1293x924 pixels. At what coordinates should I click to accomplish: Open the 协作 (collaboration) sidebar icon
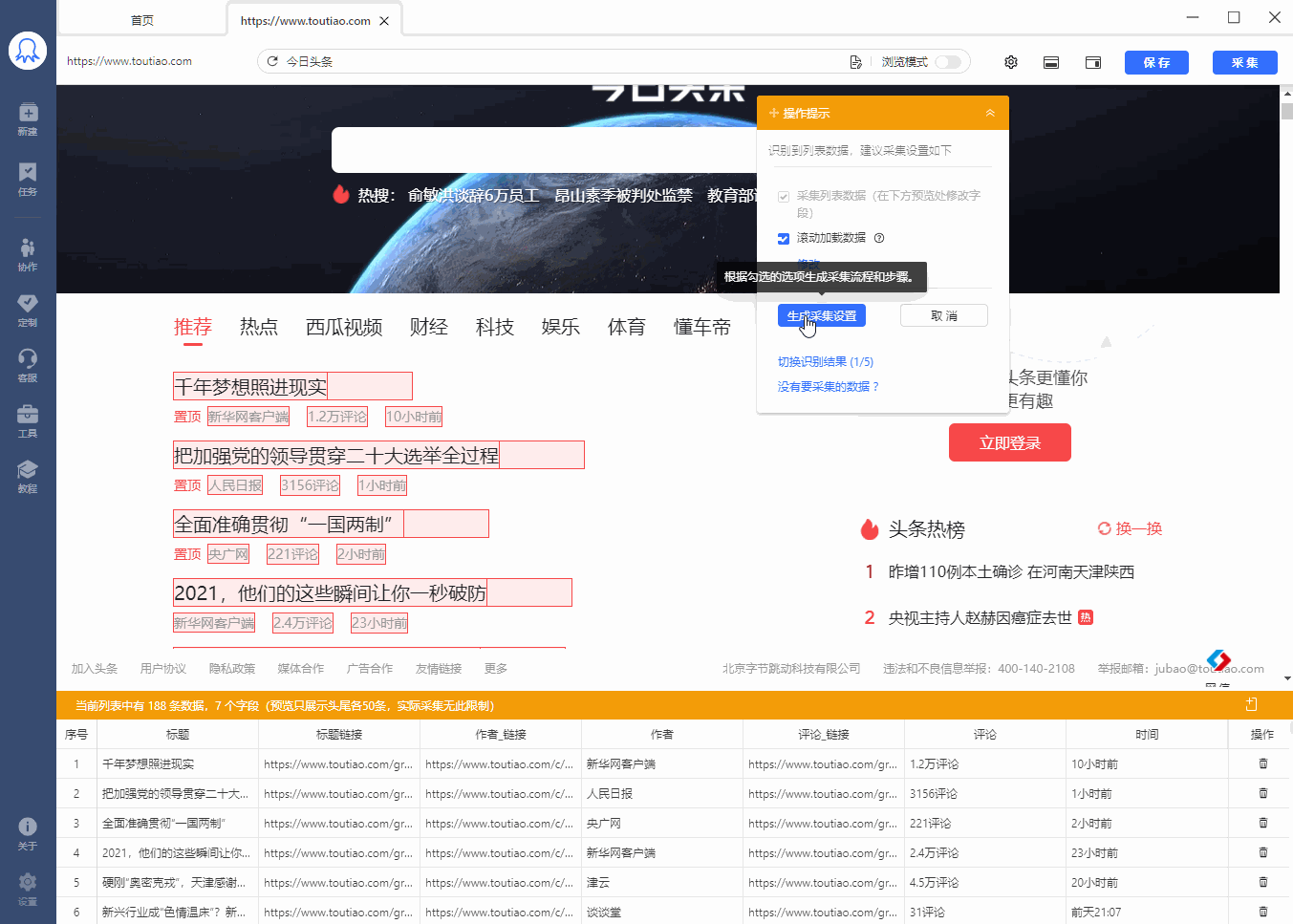(28, 254)
